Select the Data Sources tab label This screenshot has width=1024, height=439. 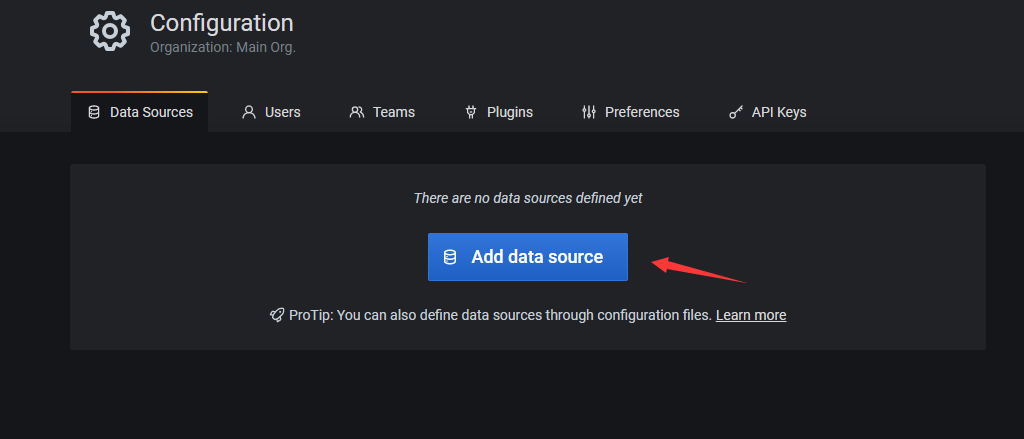pyautogui.click(x=151, y=112)
